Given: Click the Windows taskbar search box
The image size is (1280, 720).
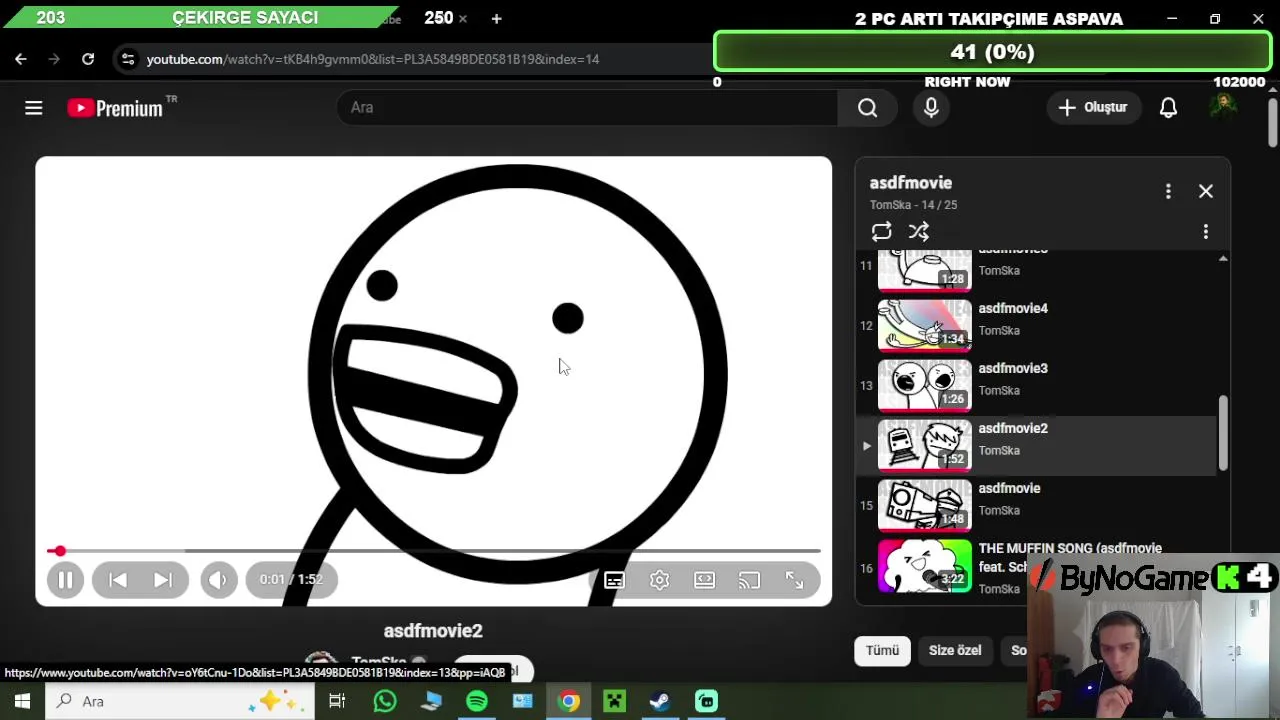Looking at the screenshot, I should 178,701.
